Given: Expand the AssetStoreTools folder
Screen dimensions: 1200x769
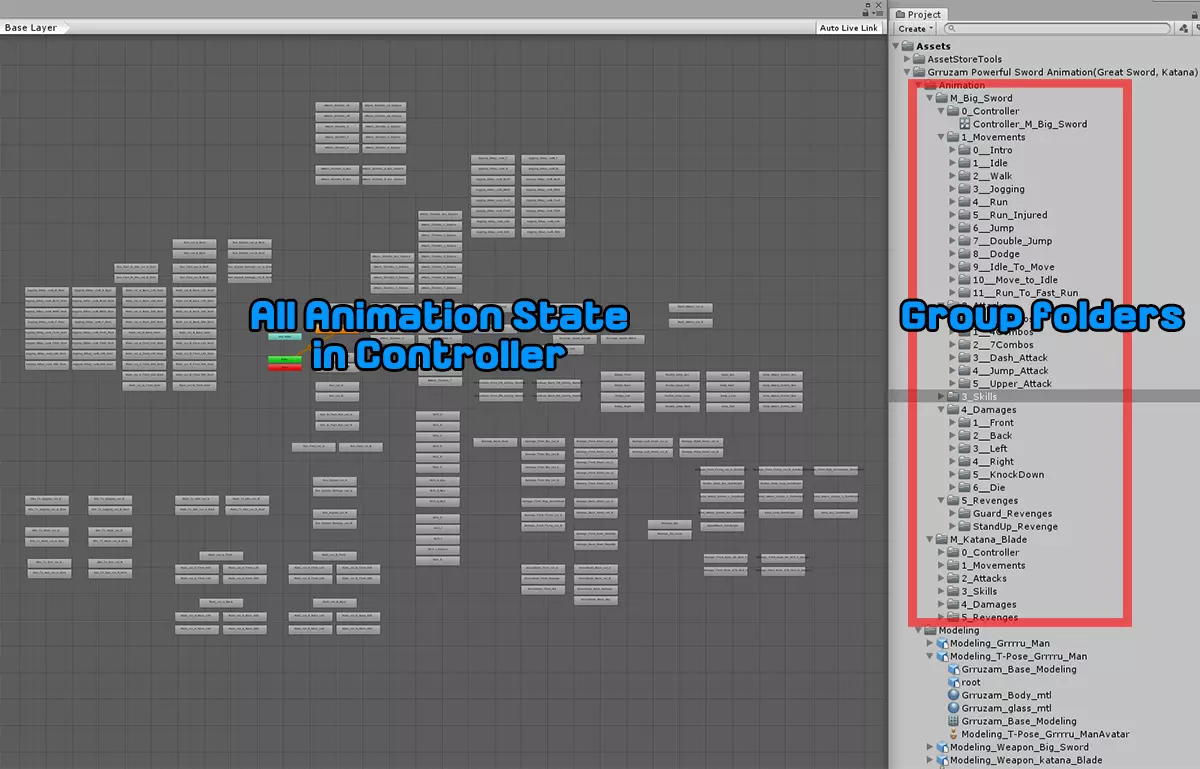Looking at the screenshot, I should point(920,59).
